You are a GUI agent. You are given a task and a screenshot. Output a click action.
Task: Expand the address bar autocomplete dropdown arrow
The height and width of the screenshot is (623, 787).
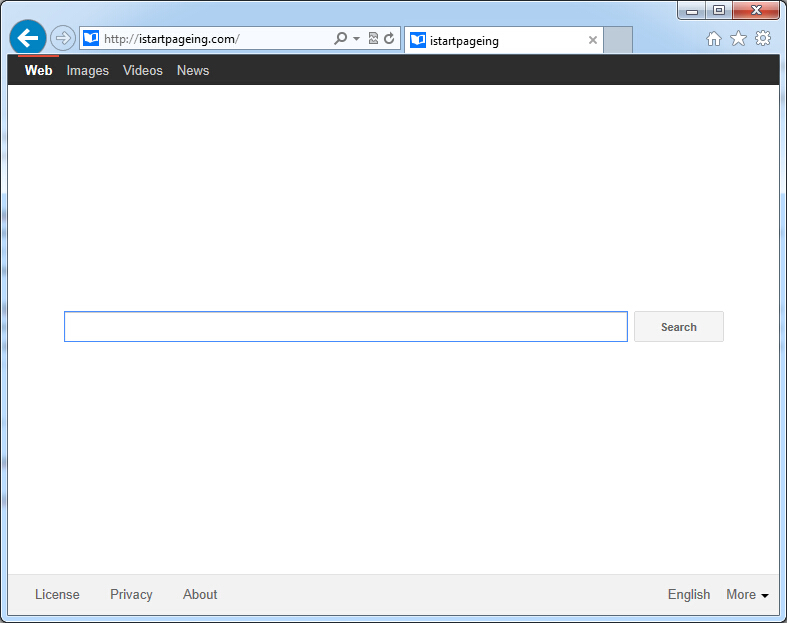356,39
